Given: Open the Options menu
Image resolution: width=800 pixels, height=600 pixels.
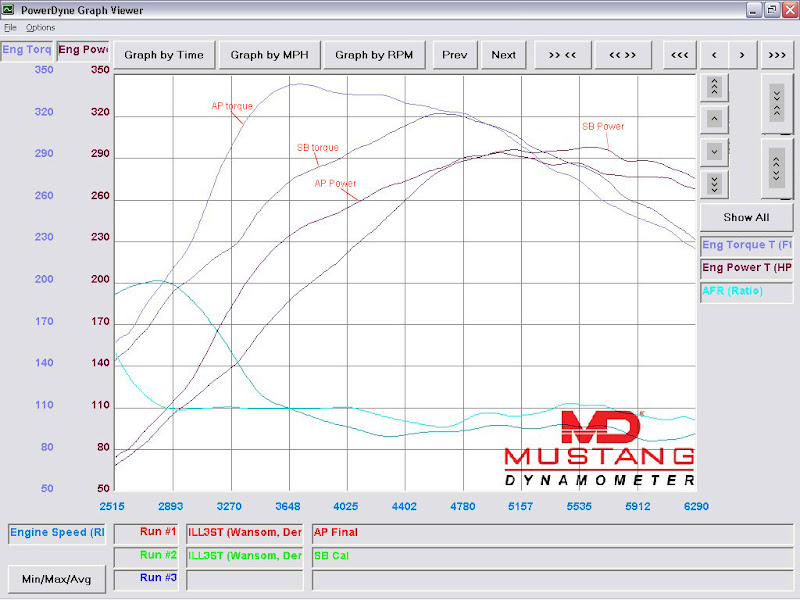Looking at the screenshot, I should click(x=40, y=28).
